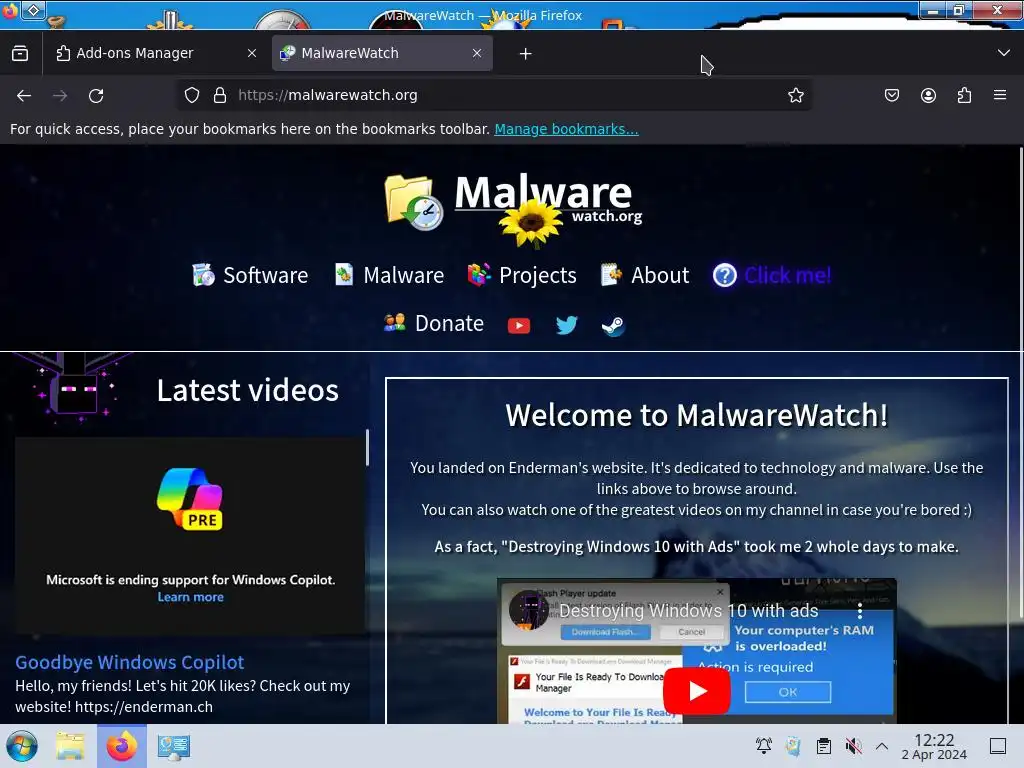Open the tracking protection shield icon
This screenshot has width=1024, height=768.
(x=191, y=95)
